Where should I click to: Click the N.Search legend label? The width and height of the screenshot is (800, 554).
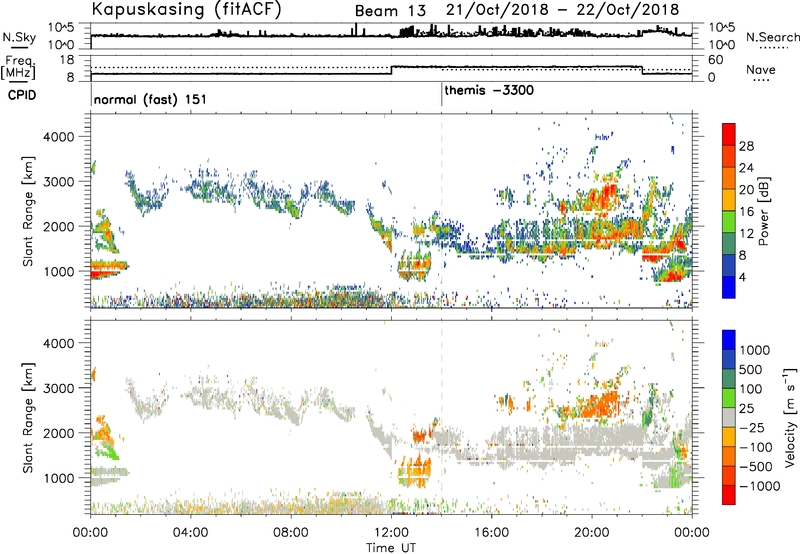pyautogui.click(x=772, y=37)
